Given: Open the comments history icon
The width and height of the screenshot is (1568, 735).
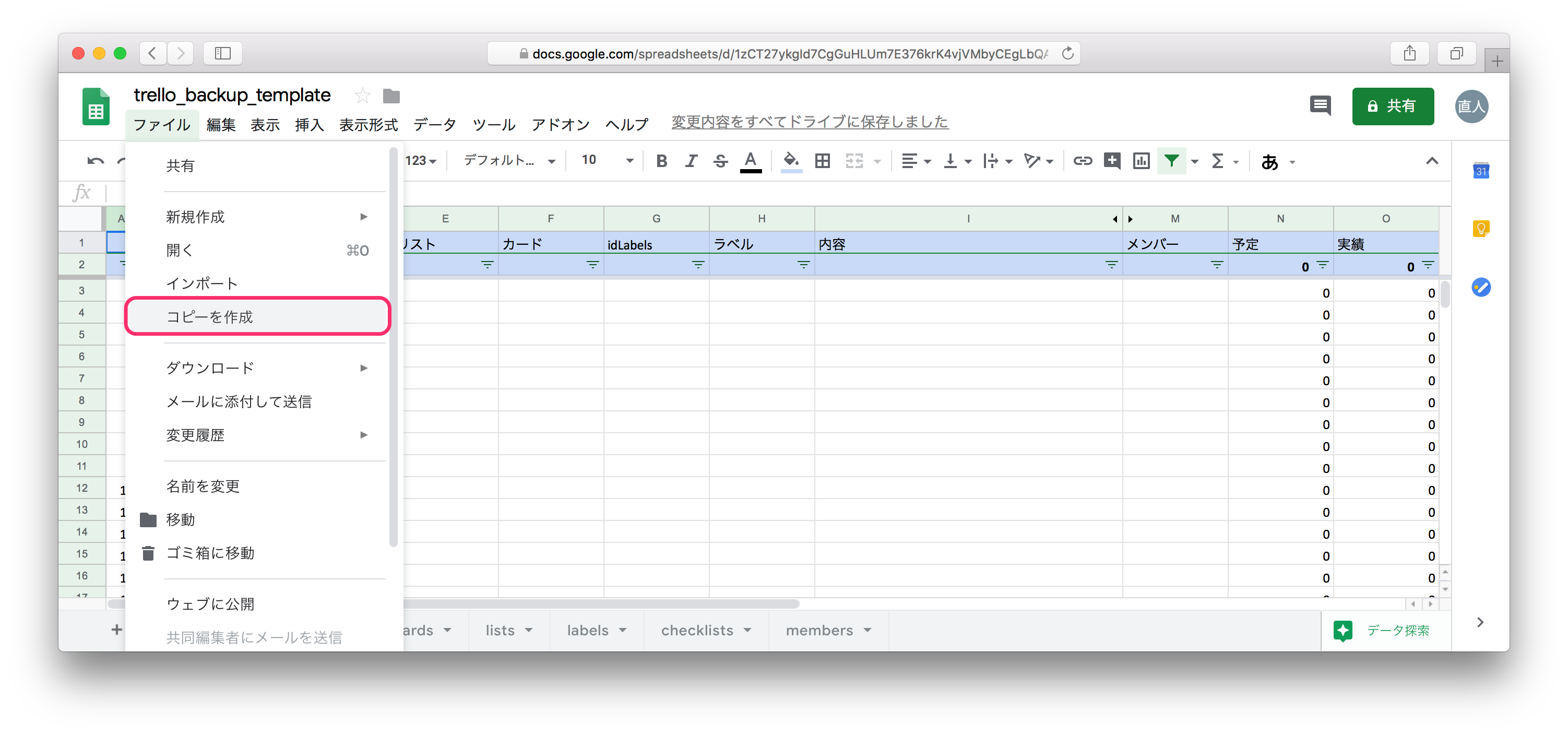Looking at the screenshot, I should coord(1320,106).
